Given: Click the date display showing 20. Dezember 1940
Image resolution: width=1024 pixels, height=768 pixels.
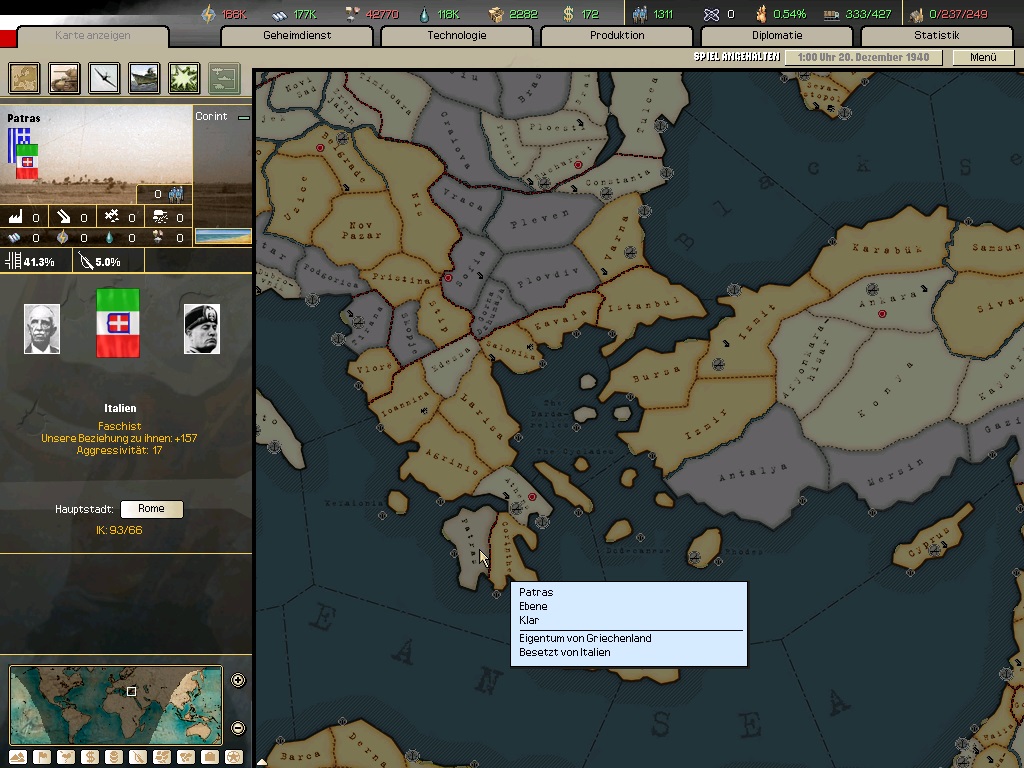Looking at the screenshot, I should click(x=863, y=57).
